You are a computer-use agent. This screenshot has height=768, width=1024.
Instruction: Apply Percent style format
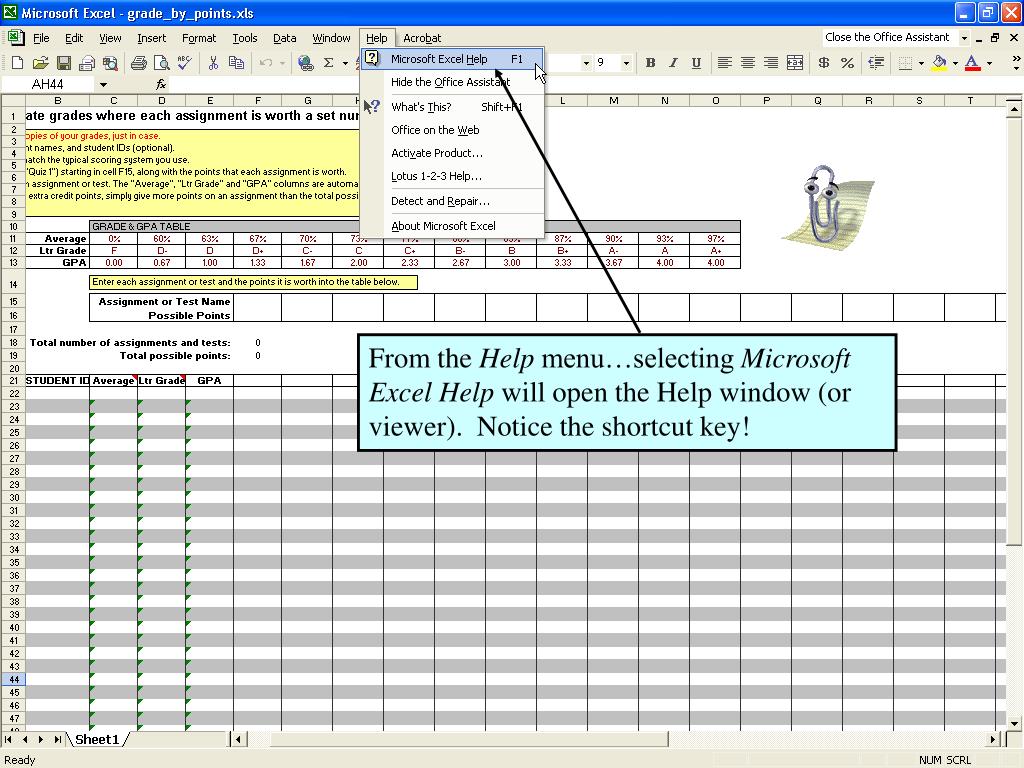coord(848,63)
